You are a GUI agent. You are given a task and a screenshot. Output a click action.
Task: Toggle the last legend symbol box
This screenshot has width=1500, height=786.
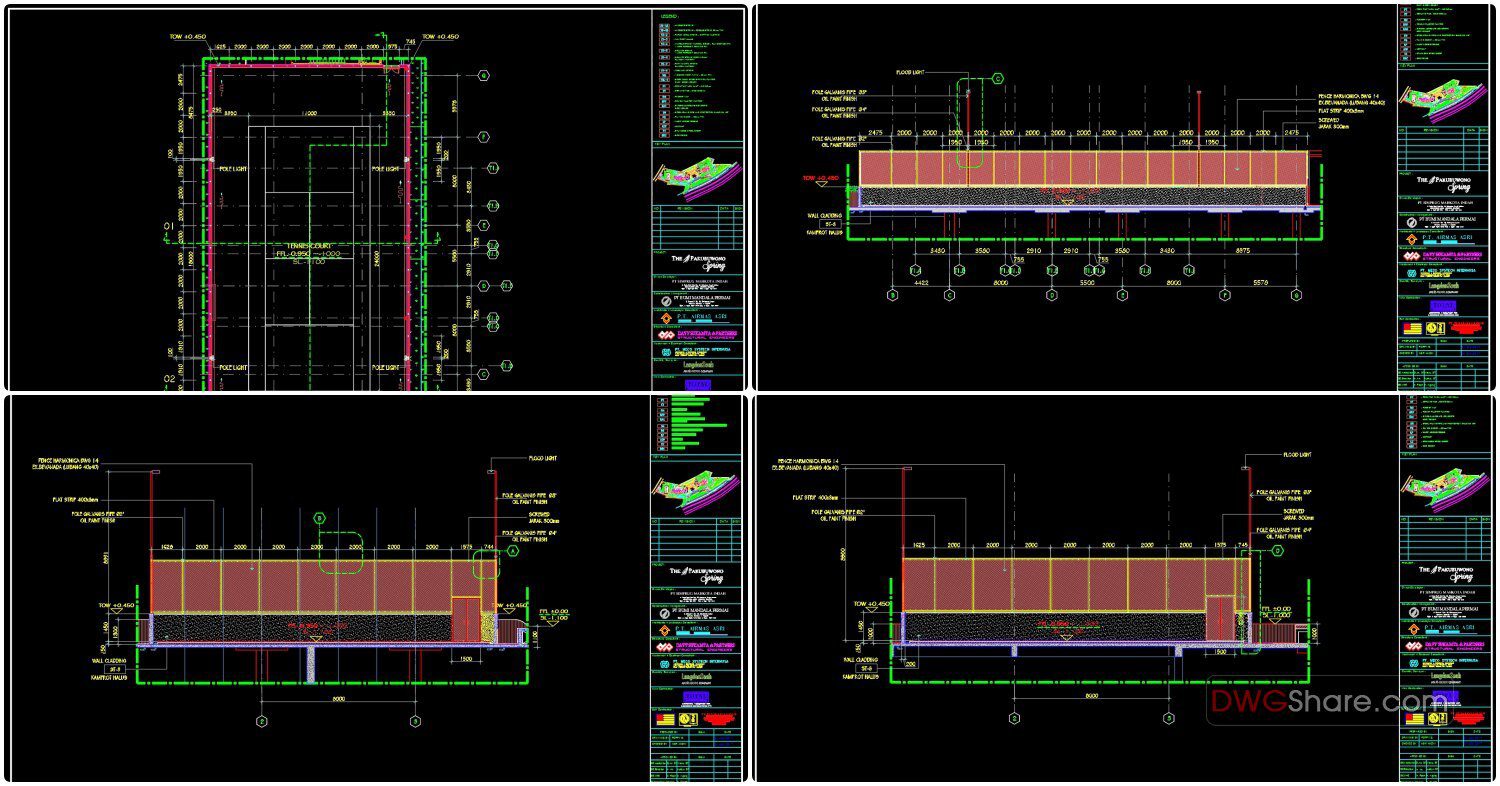coord(664,135)
